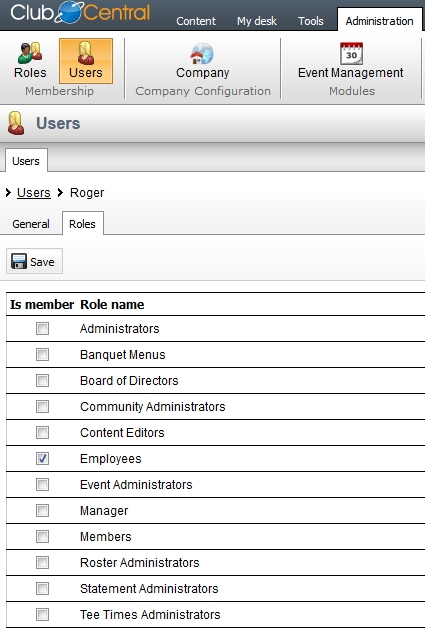Click the Save button label
This screenshot has height=638, width=425.
coord(42,262)
